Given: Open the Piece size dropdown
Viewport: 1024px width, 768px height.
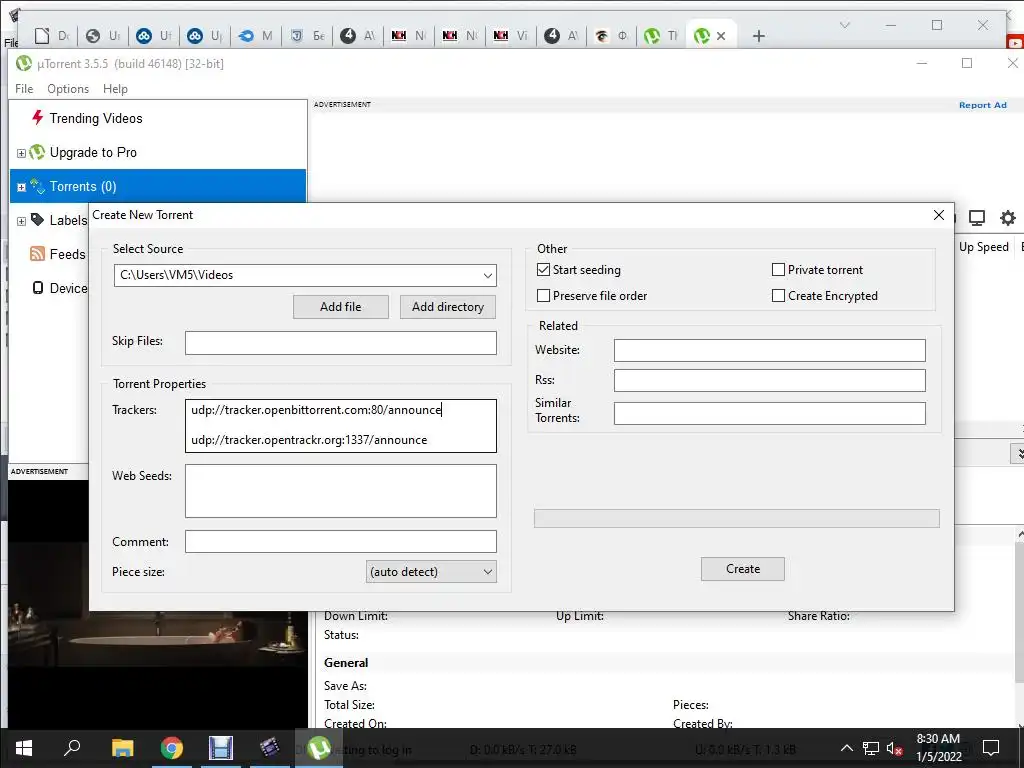Looking at the screenshot, I should click(431, 571).
